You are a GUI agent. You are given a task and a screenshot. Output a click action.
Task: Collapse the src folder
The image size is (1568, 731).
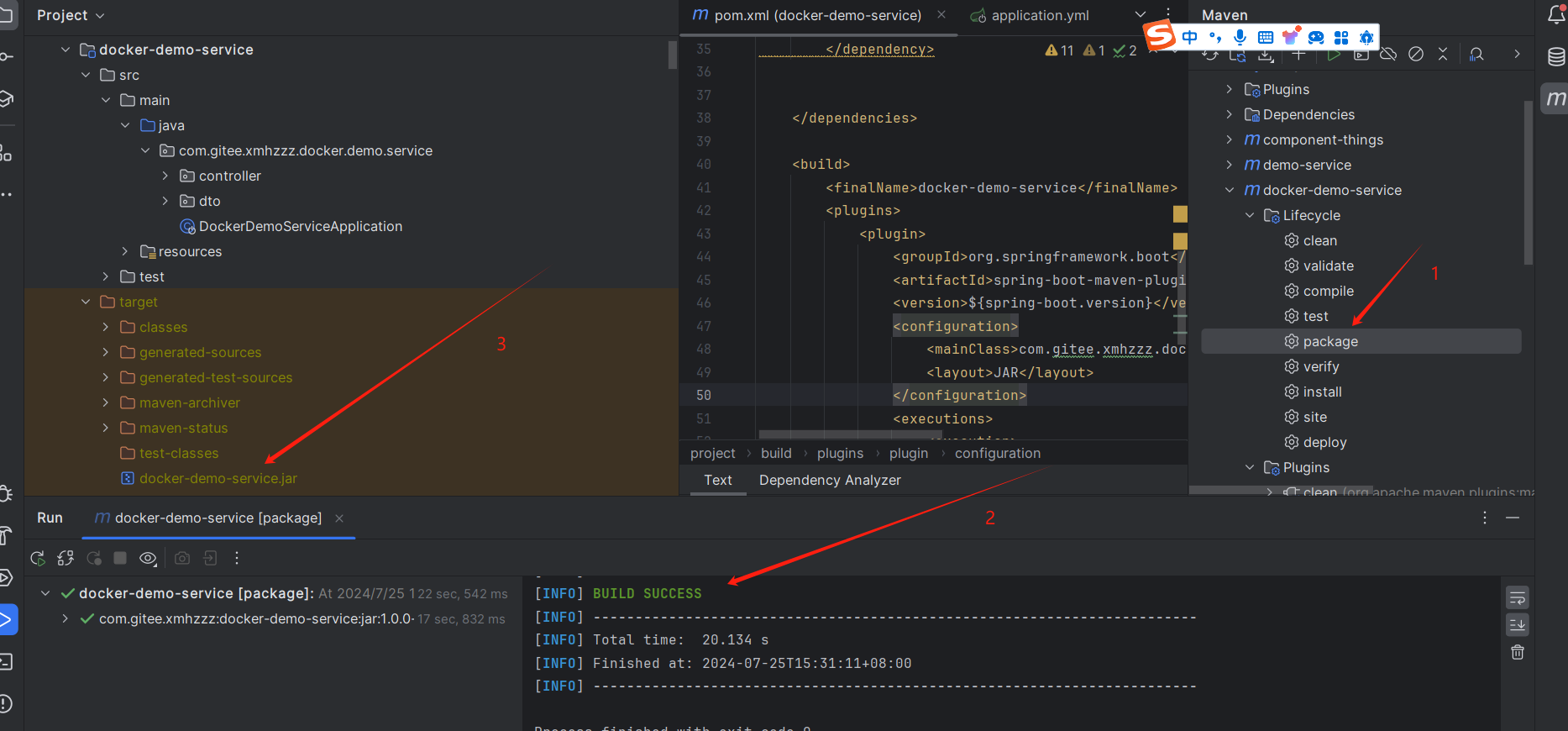(86, 75)
